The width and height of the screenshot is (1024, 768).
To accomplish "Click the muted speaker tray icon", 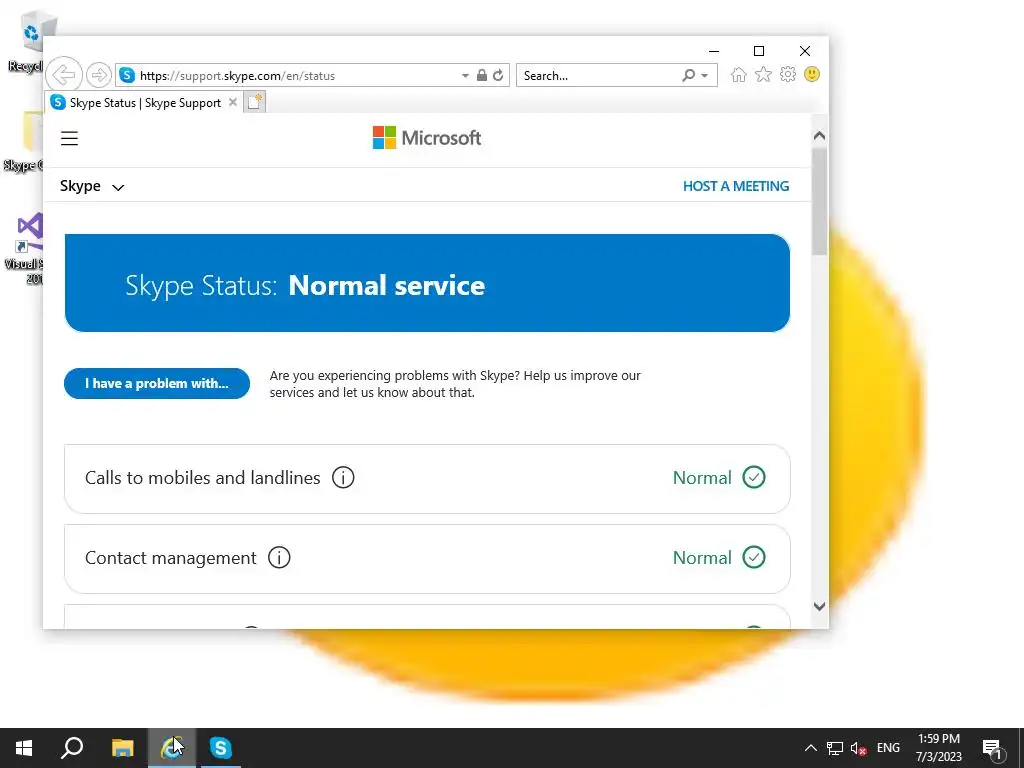I will [858, 748].
